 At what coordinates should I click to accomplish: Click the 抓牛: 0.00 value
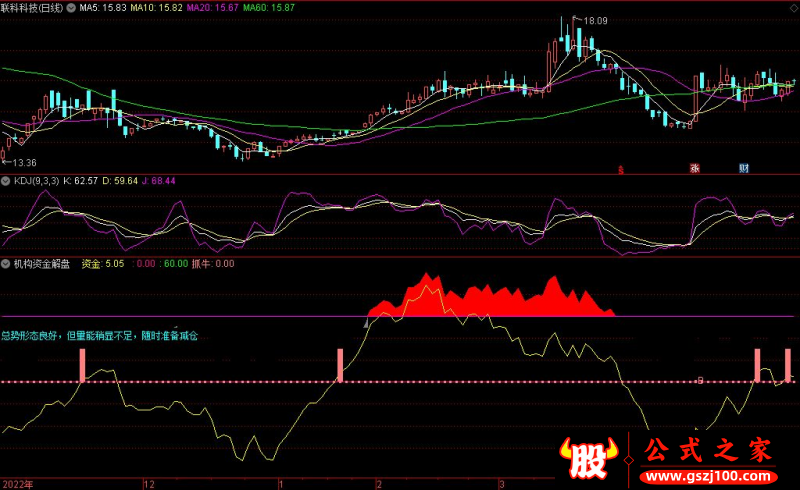pos(213,264)
